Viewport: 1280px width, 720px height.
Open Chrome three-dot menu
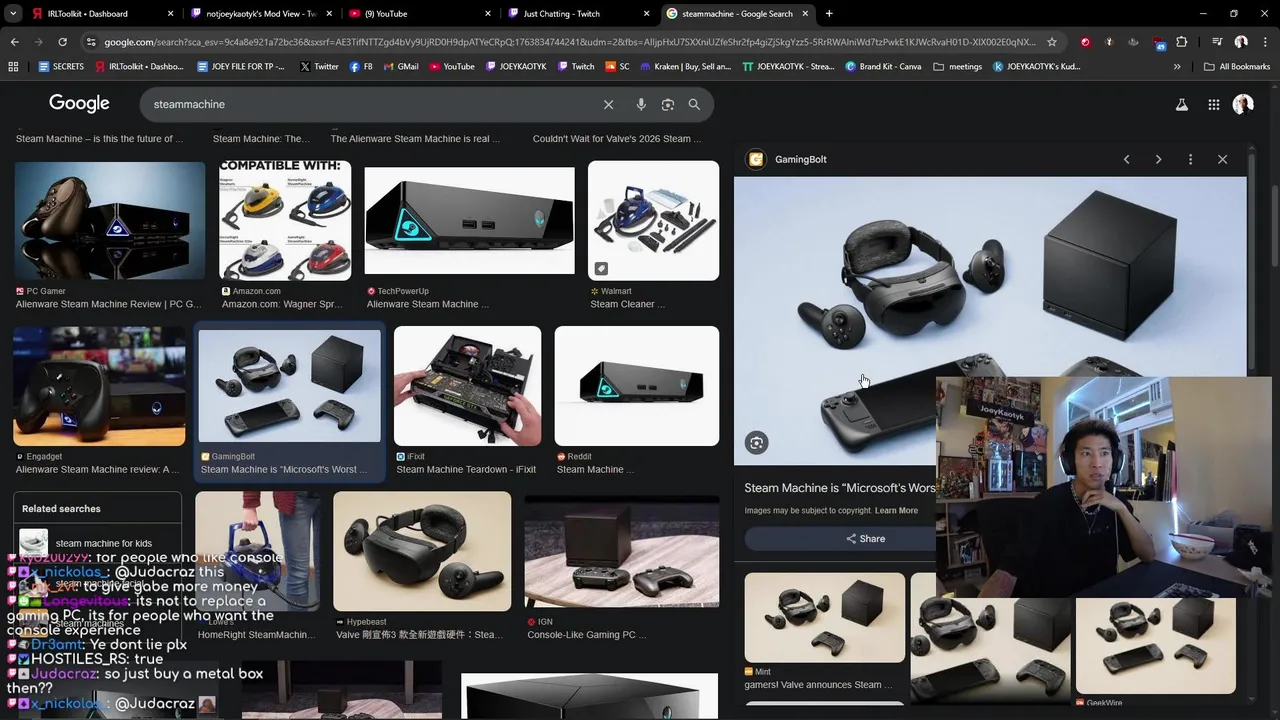click(1264, 42)
